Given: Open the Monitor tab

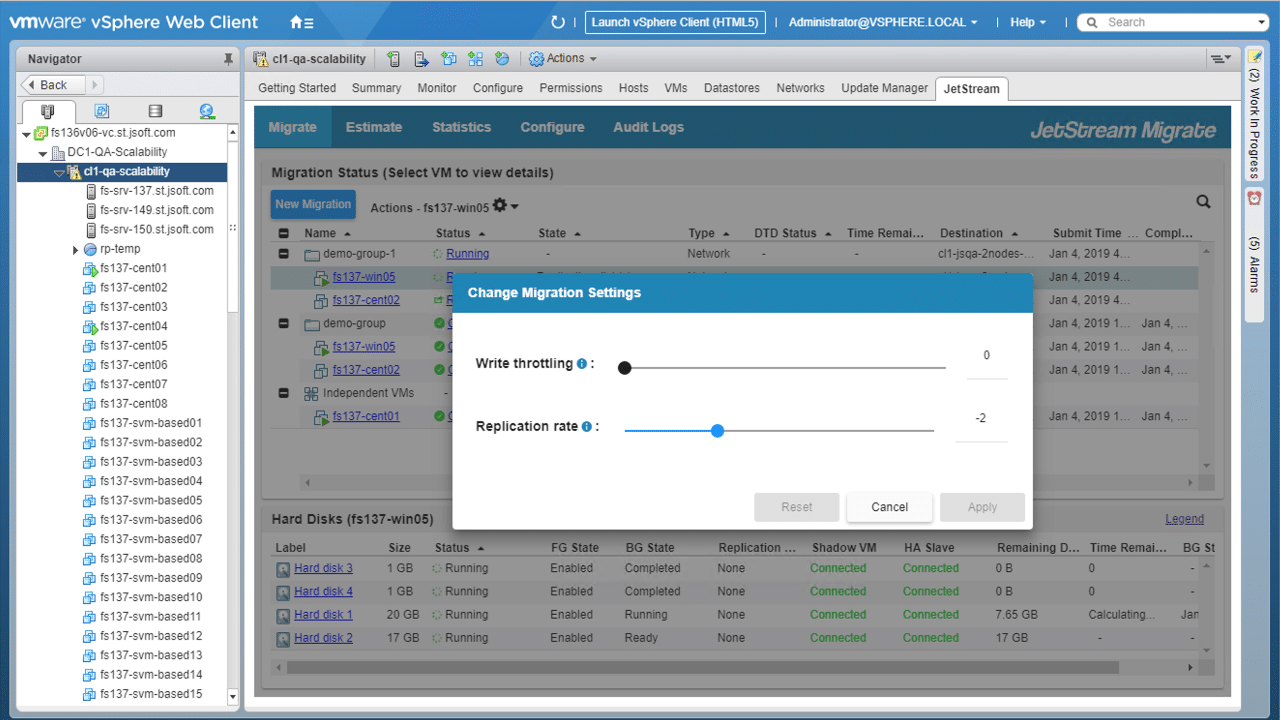Looking at the screenshot, I should click(437, 88).
